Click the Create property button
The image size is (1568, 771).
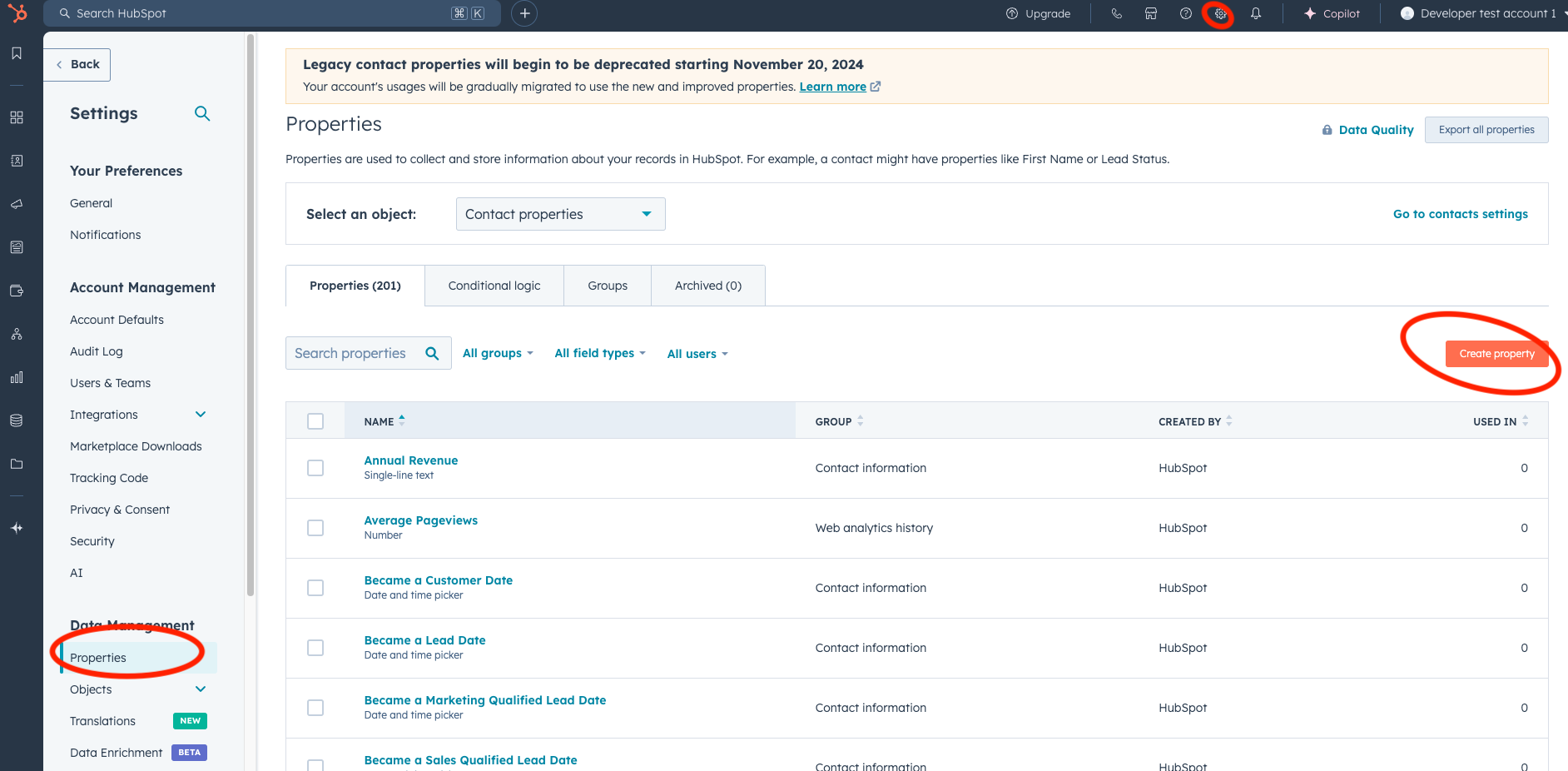pyautogui.click(x=1496, y=354)
